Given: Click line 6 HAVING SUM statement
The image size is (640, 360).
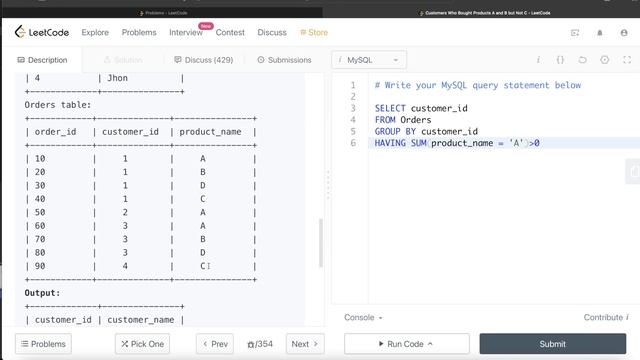Looking at the screenshot, I should coord(457,143).
